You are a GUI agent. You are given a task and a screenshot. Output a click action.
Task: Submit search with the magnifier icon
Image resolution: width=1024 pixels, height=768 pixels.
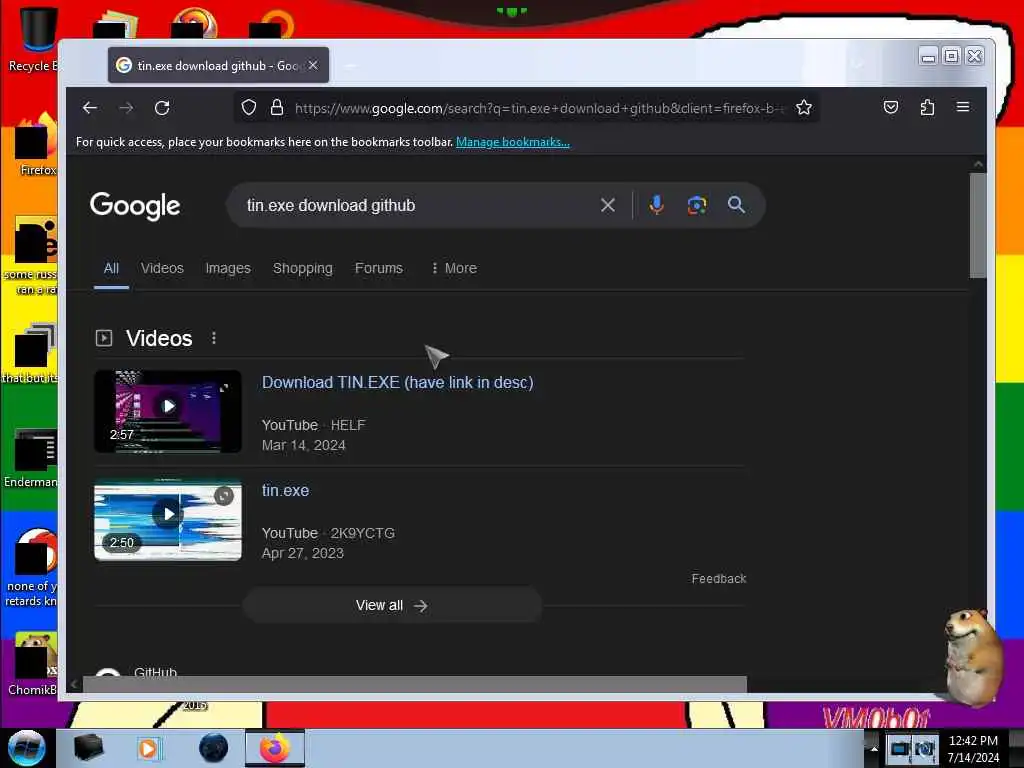(x=736, y=204)
